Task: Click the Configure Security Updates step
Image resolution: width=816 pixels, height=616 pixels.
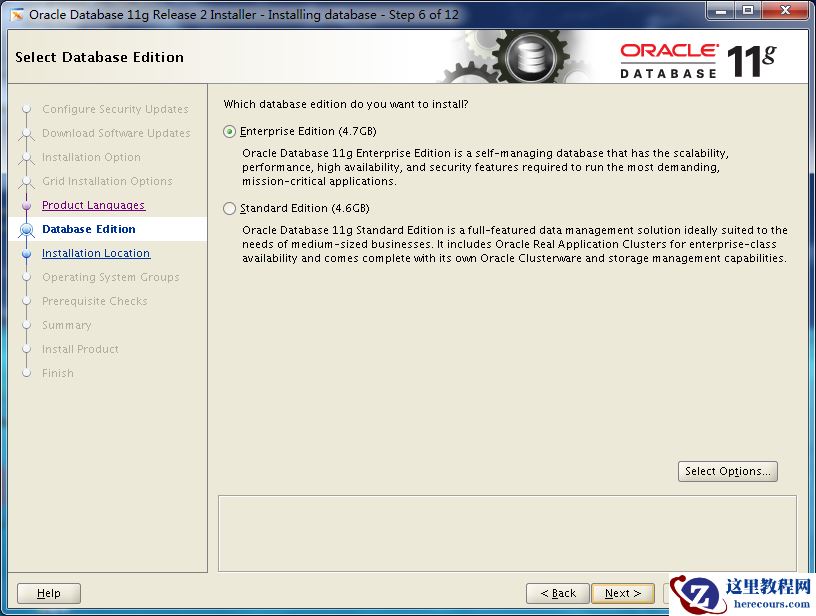Action: pyautogui.click(x=115, y=109)
